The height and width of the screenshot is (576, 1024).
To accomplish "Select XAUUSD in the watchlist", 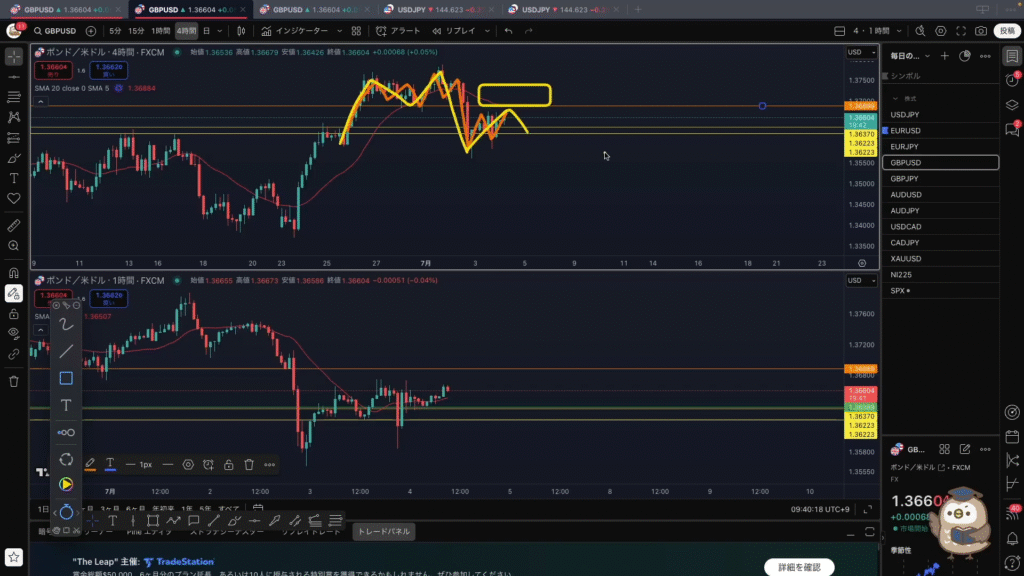I will click(940, 259).
